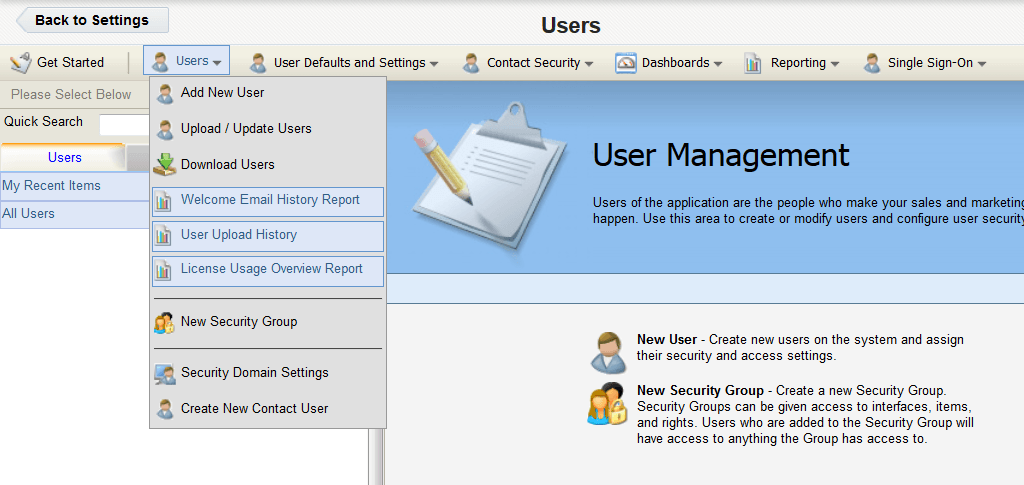The width and height of the screenshot is (1024, 485).
Task: Click the New Security Group menu icon
Action: coord(165,322)
